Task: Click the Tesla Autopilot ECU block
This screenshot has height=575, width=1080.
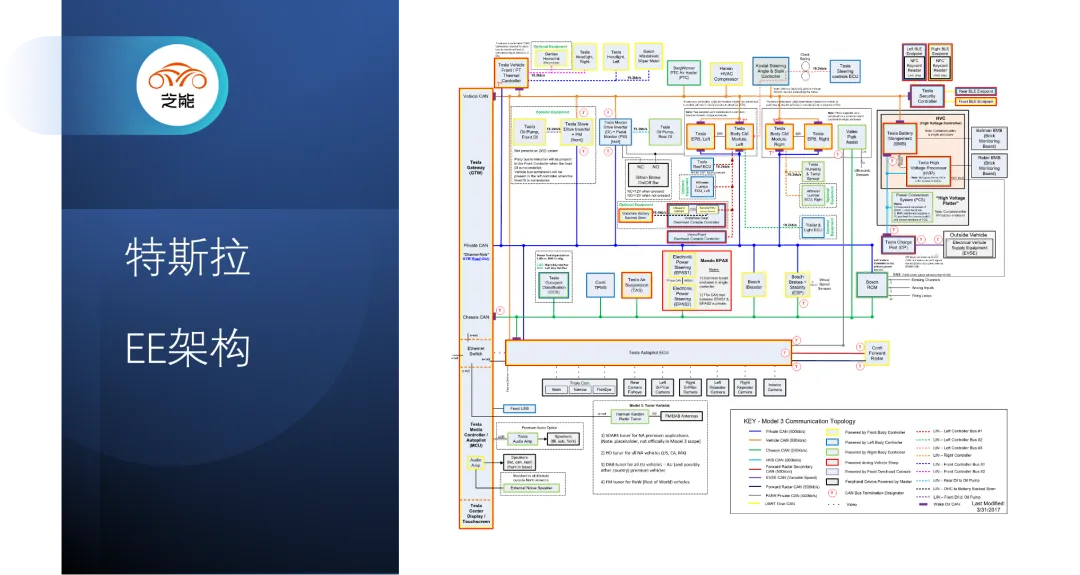Action: [649, 353]
